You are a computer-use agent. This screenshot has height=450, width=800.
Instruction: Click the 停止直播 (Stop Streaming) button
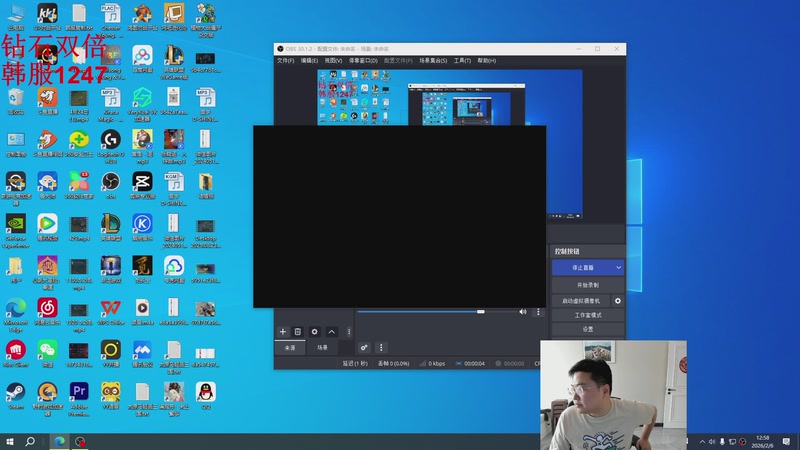pos(583,267)
